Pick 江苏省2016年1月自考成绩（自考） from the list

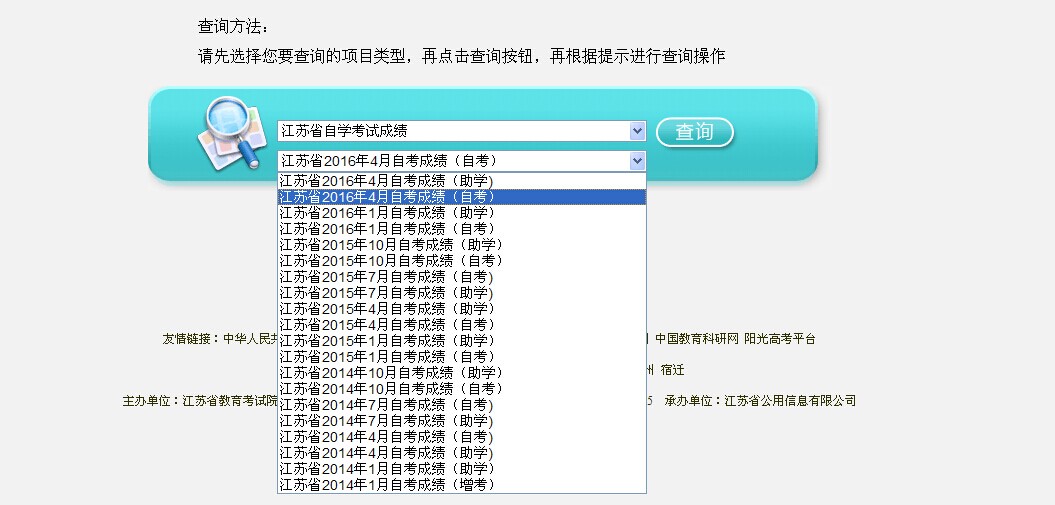point(462,229)
